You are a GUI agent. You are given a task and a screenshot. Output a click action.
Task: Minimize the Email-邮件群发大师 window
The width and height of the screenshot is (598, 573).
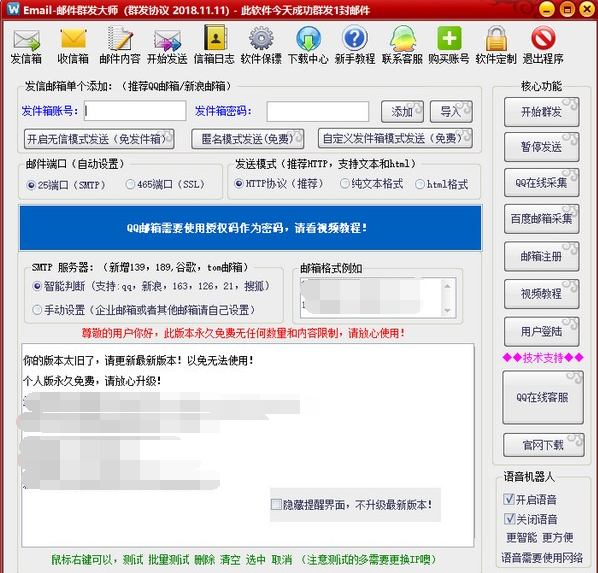(547, 10)
